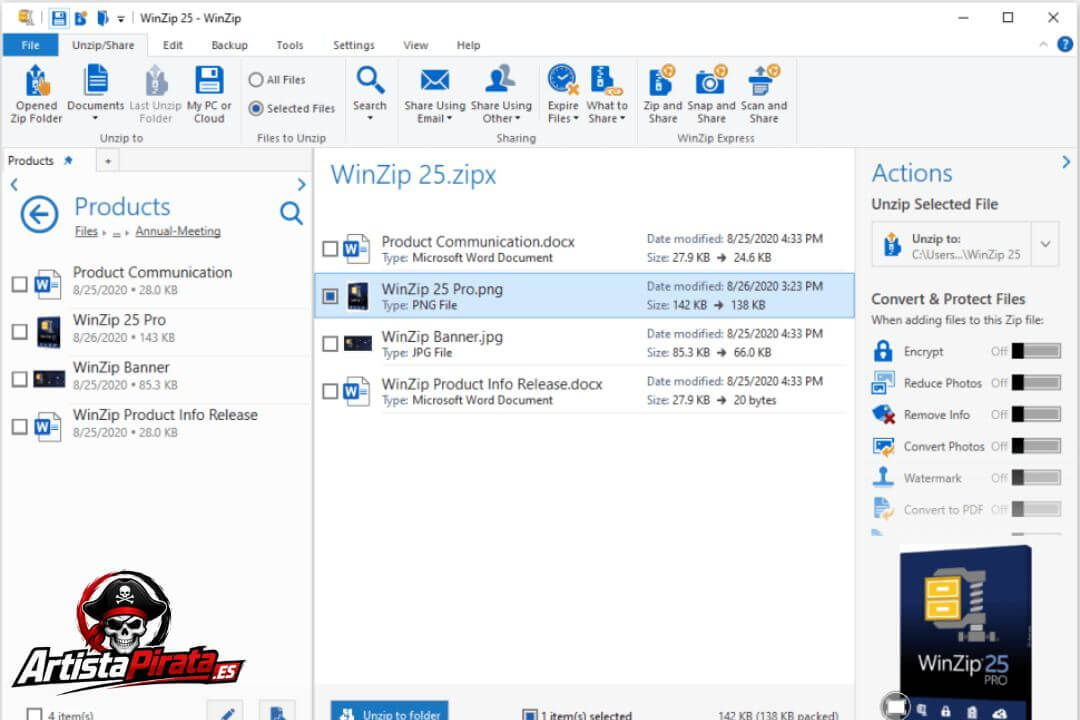Viewport: 1080px width, 720px height.
Task: Click Share Using Other icon
Action: [x=501, y=79]
